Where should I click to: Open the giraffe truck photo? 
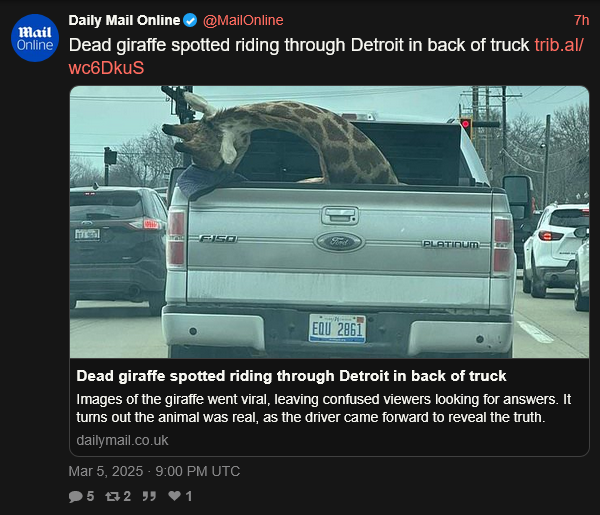tap(329, 221)
